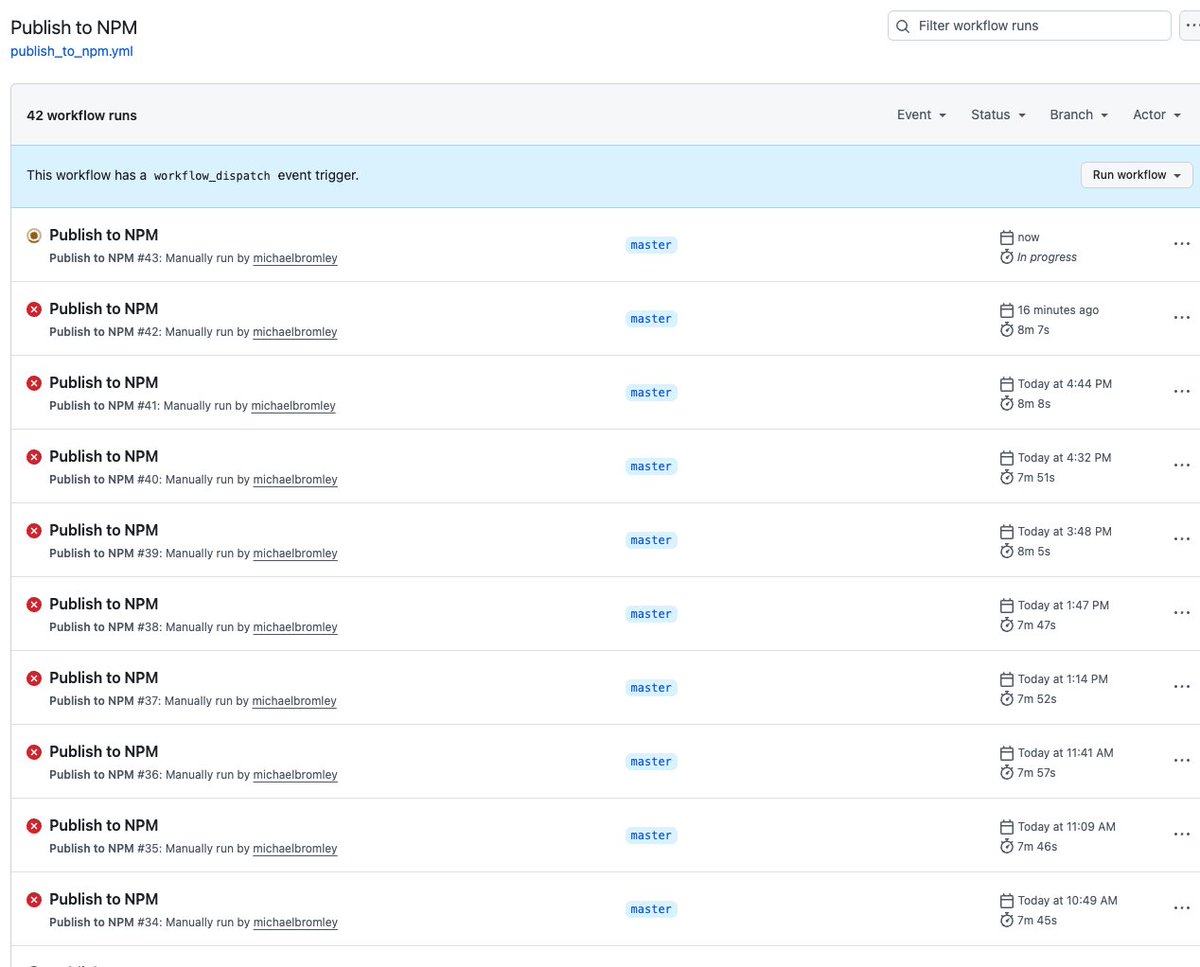
Task: Open the Publish to NPM run #41 title
Action: pyautogui.click(x=104, y=383)
